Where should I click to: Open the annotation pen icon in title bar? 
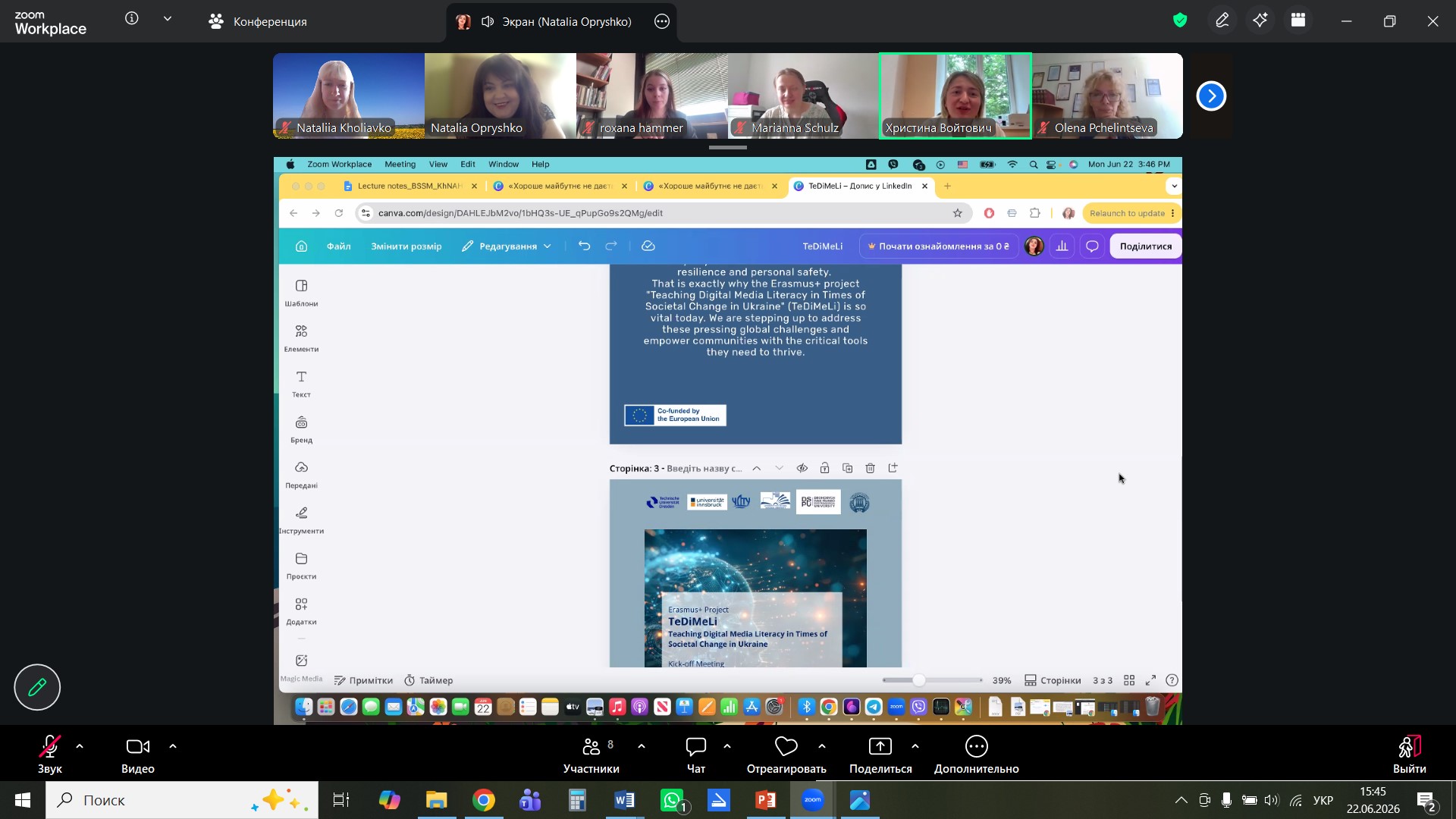[x=1222, y=20]
